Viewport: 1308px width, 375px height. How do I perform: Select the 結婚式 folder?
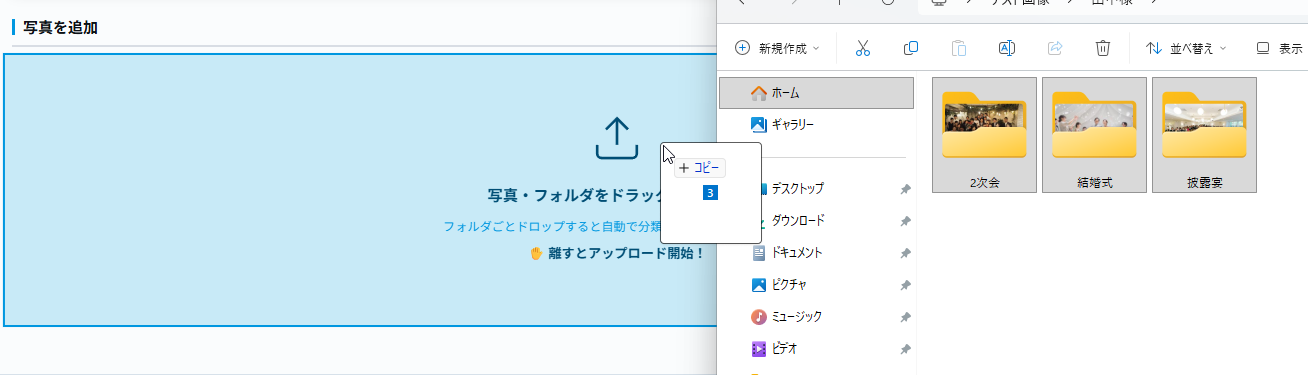1094,134
